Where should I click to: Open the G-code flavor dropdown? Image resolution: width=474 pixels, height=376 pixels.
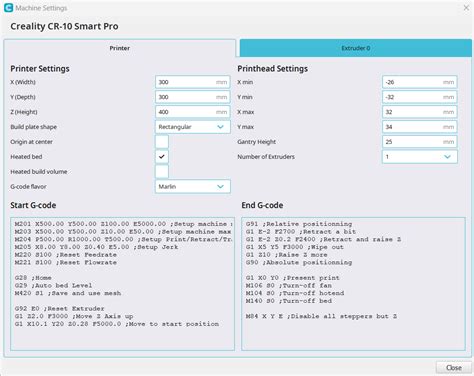193,187
